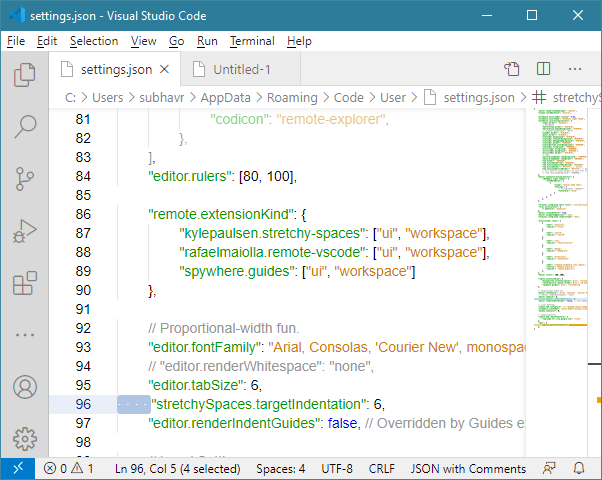Click the AppData breadcrumb segment
Image resolution: width=602 pixels, height=480 pixels.
pyautogui.click(x=225, y=98)
